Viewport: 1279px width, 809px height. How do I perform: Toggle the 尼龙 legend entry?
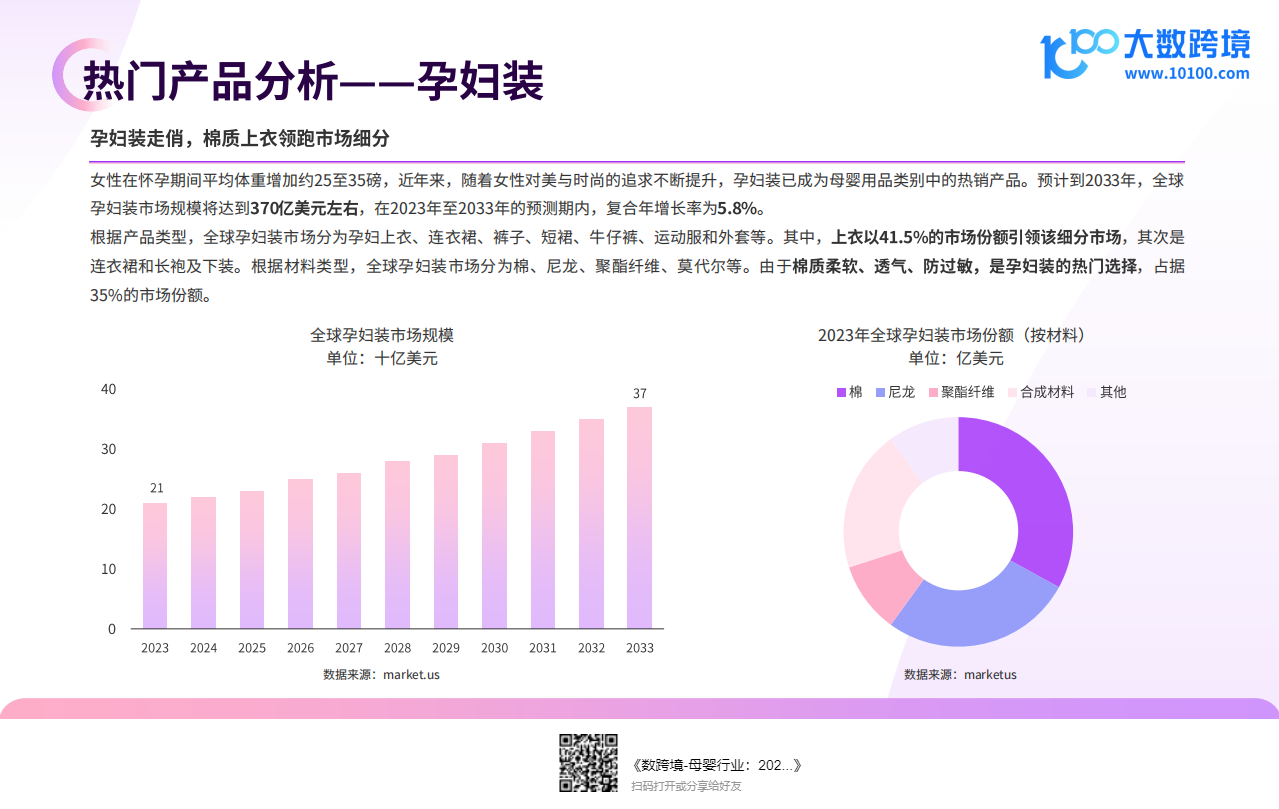895,393
